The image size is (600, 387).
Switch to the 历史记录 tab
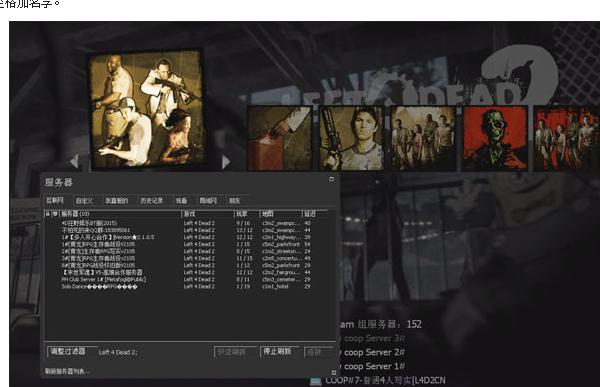point(152,201)
